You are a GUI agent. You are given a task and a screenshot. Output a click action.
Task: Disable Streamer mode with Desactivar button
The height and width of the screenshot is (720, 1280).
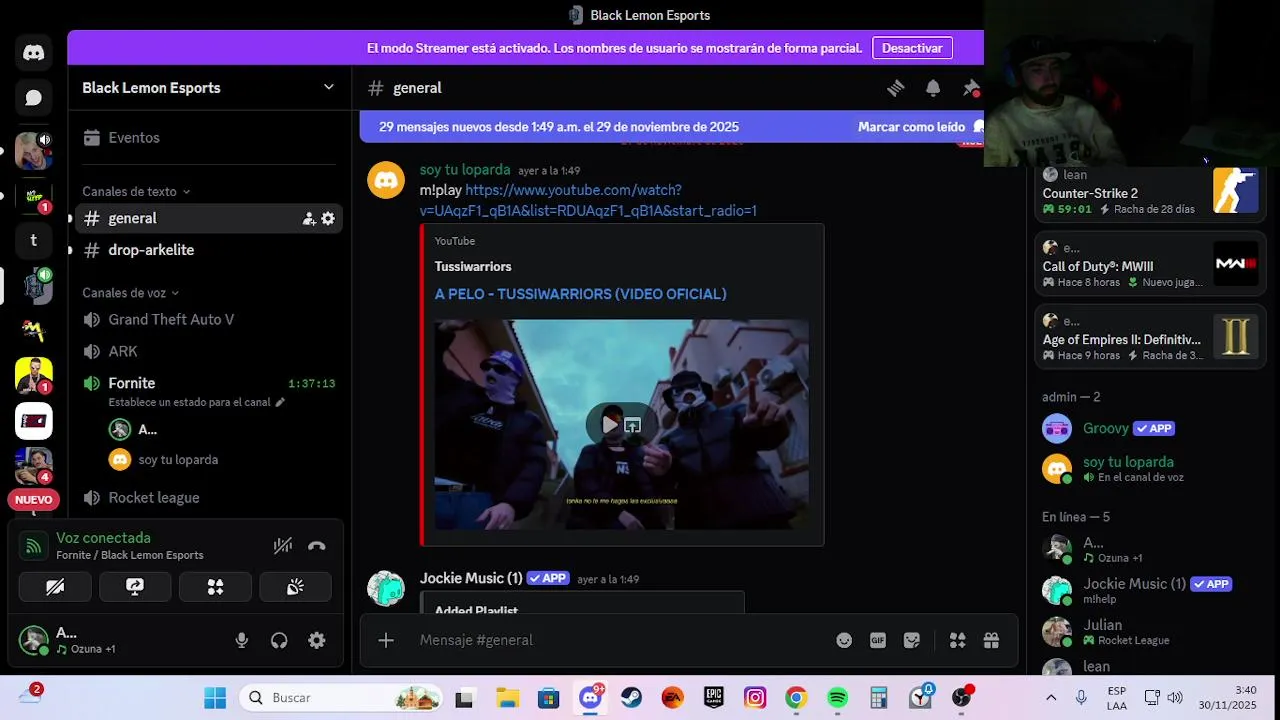[912, 48]
